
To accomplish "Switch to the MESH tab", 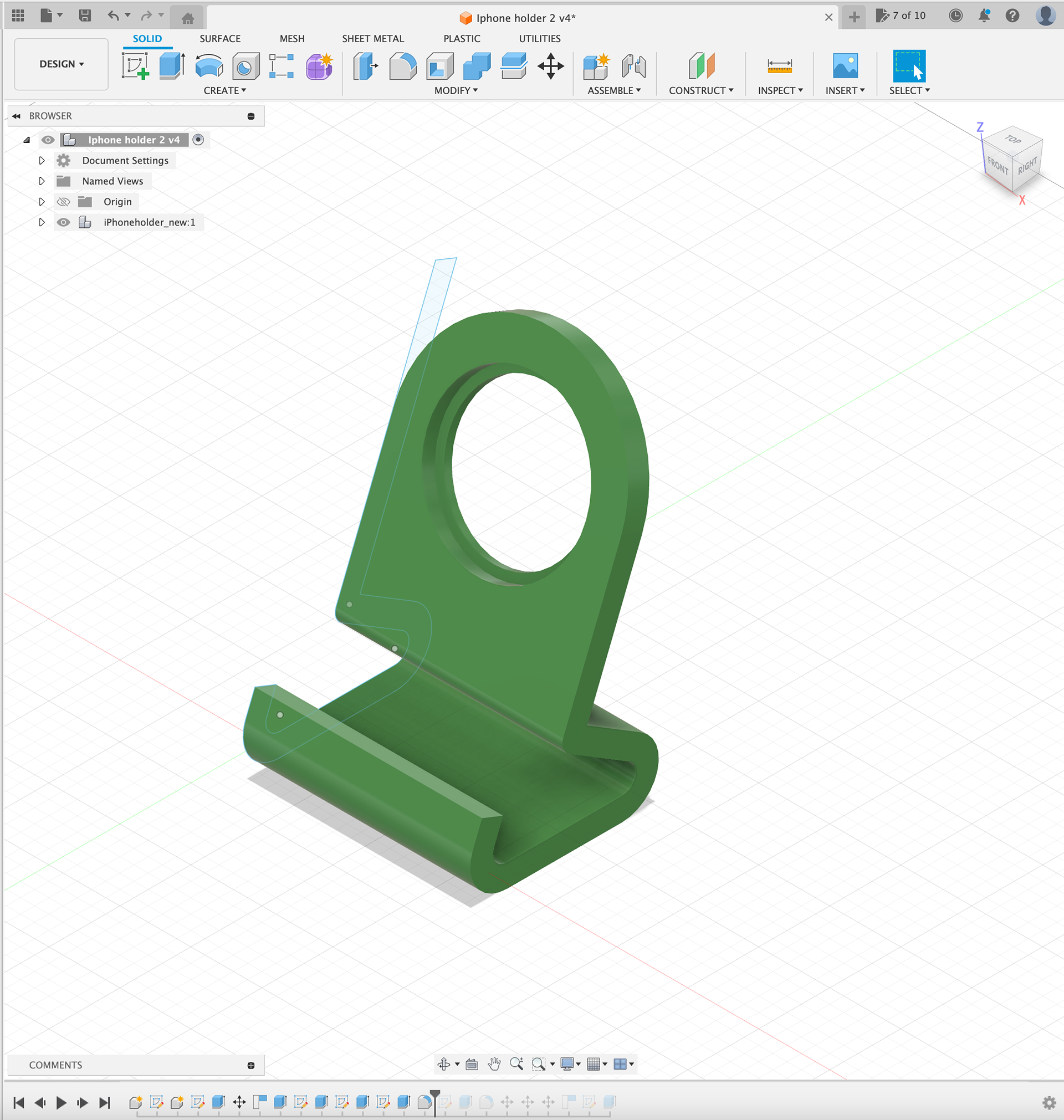I will tap(292, 39).
